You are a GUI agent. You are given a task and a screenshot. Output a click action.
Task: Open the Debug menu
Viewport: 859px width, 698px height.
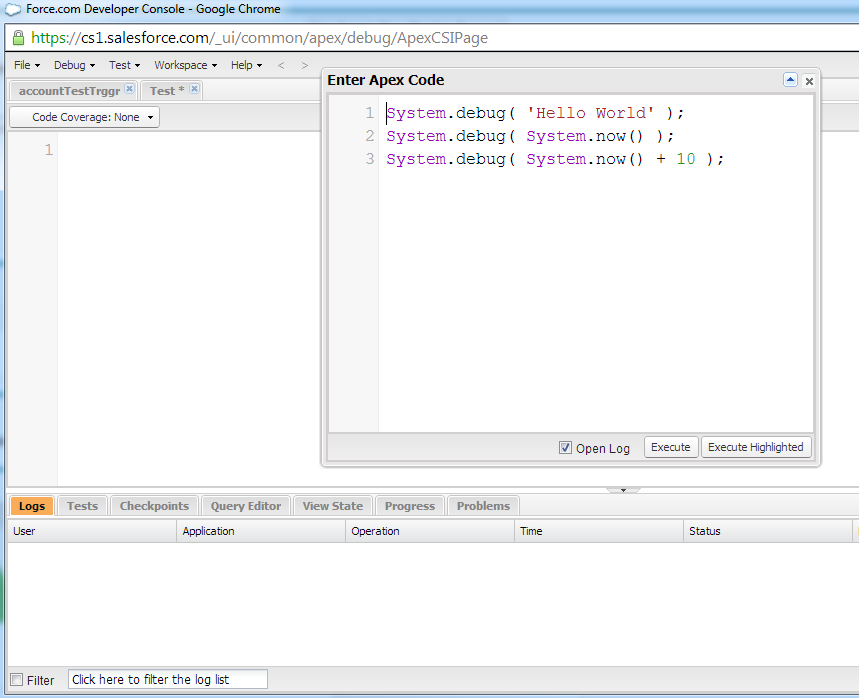[74, 65]
